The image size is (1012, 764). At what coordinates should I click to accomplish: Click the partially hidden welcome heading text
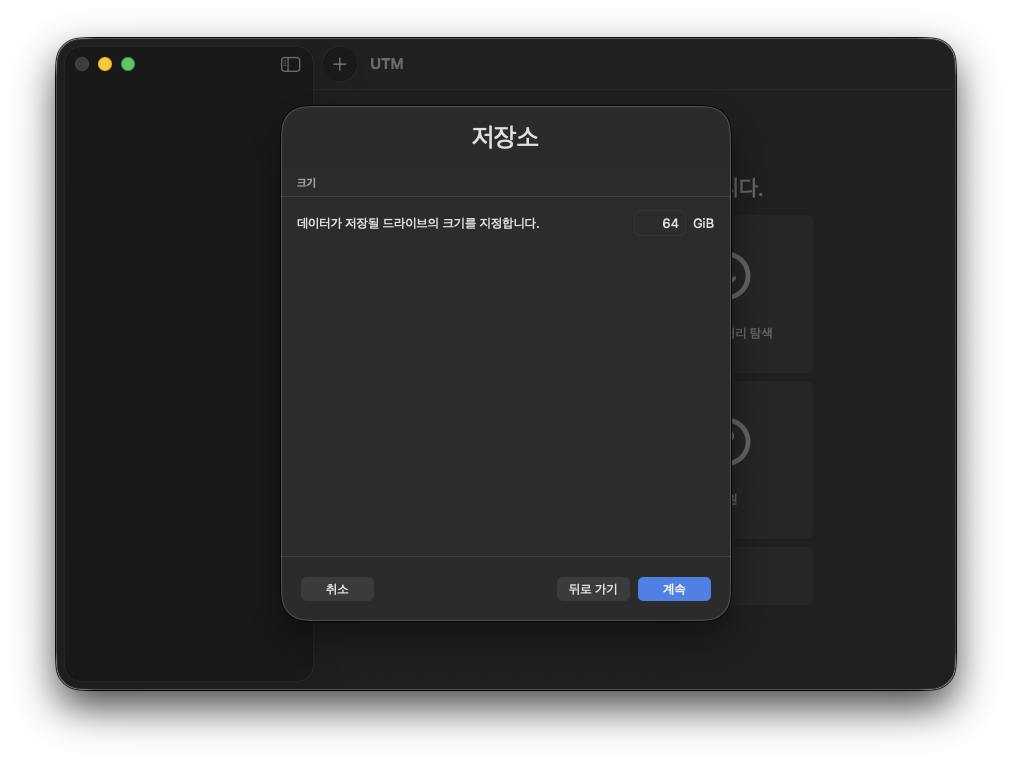747,188
